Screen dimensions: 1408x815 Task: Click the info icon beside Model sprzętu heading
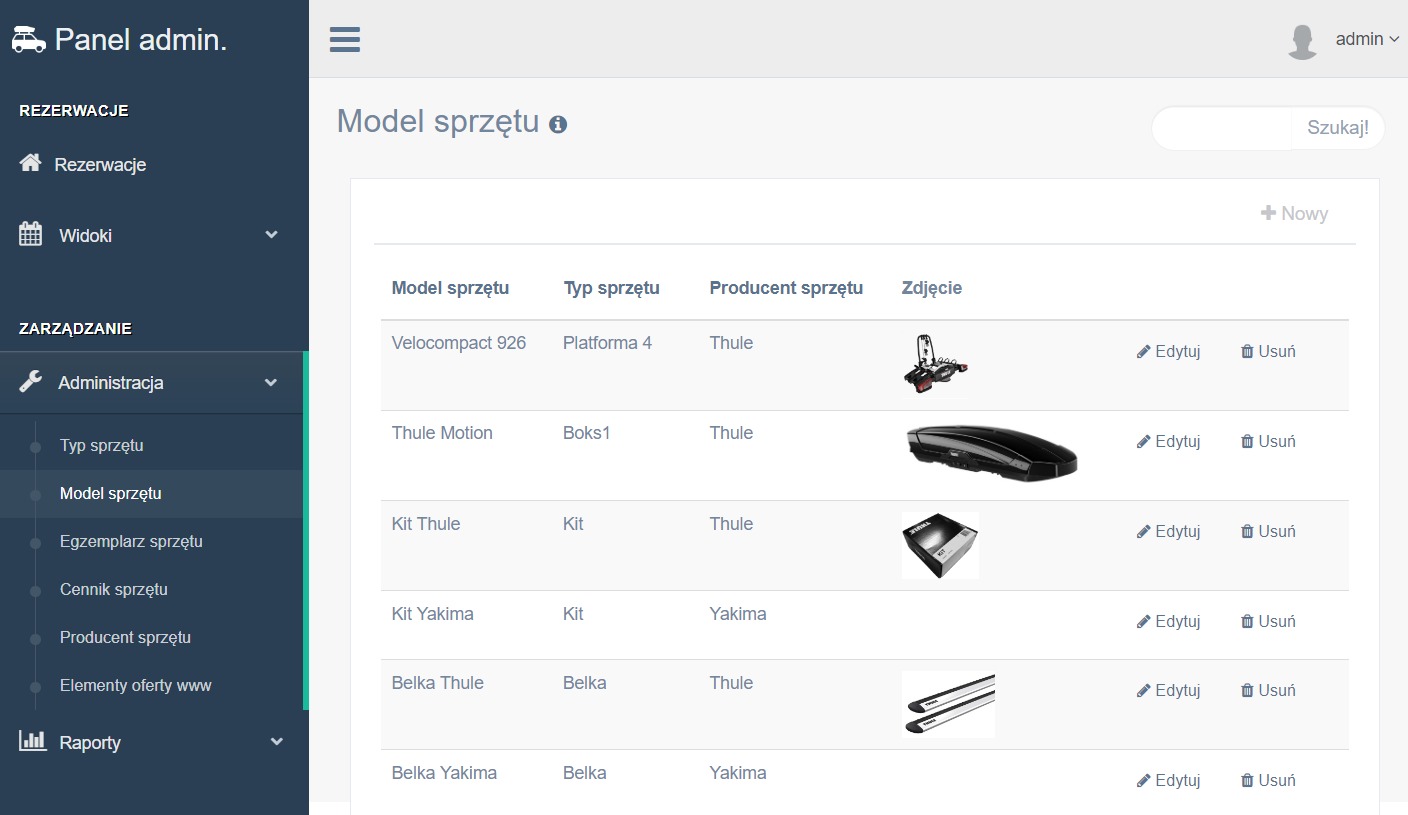coord(558,125)
